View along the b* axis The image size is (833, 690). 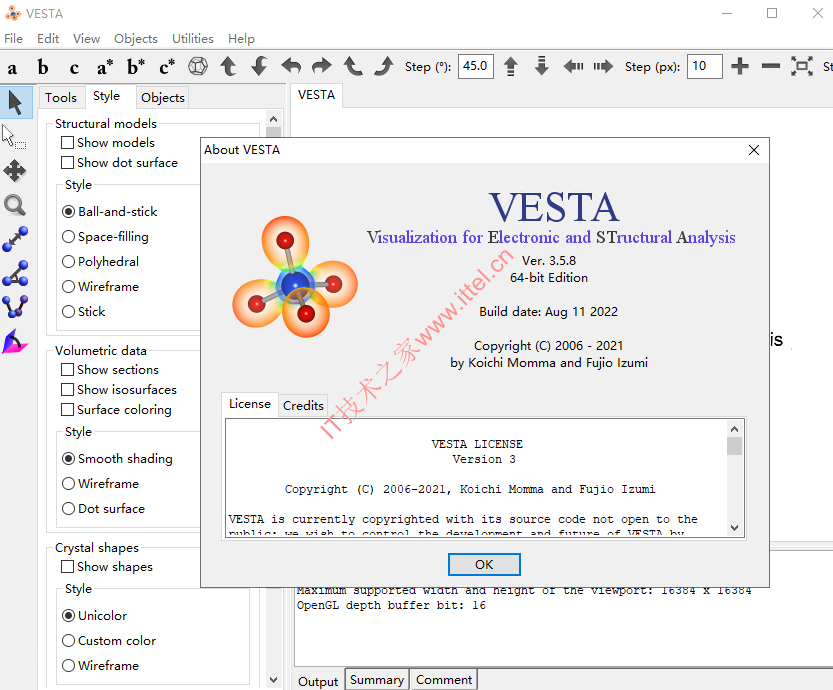[x=135, y=67]
